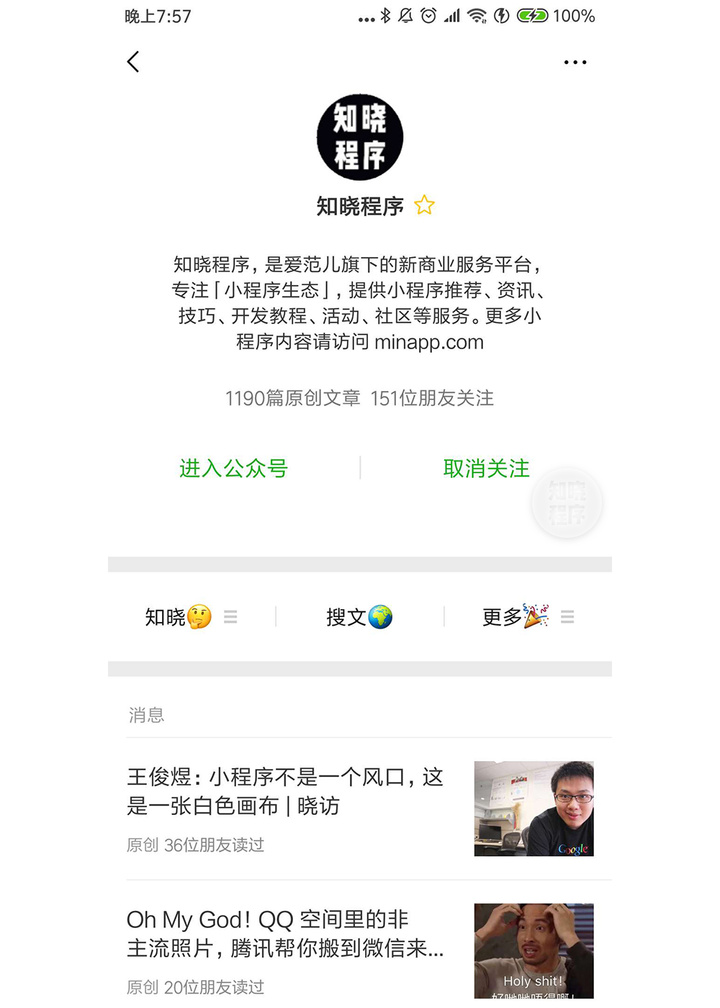The height and width of the screenshot is (1008, 720).
Task: Click 进入公众号 button
Action: click(233, 468)
